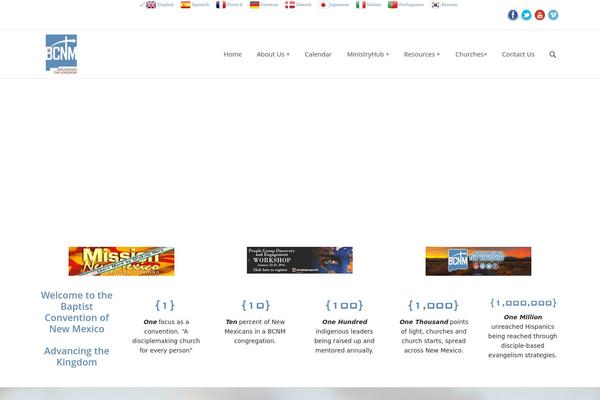Click the {1,000,000} heading
The height and width of the screenshot is (400, 600).
click(523, 303)
